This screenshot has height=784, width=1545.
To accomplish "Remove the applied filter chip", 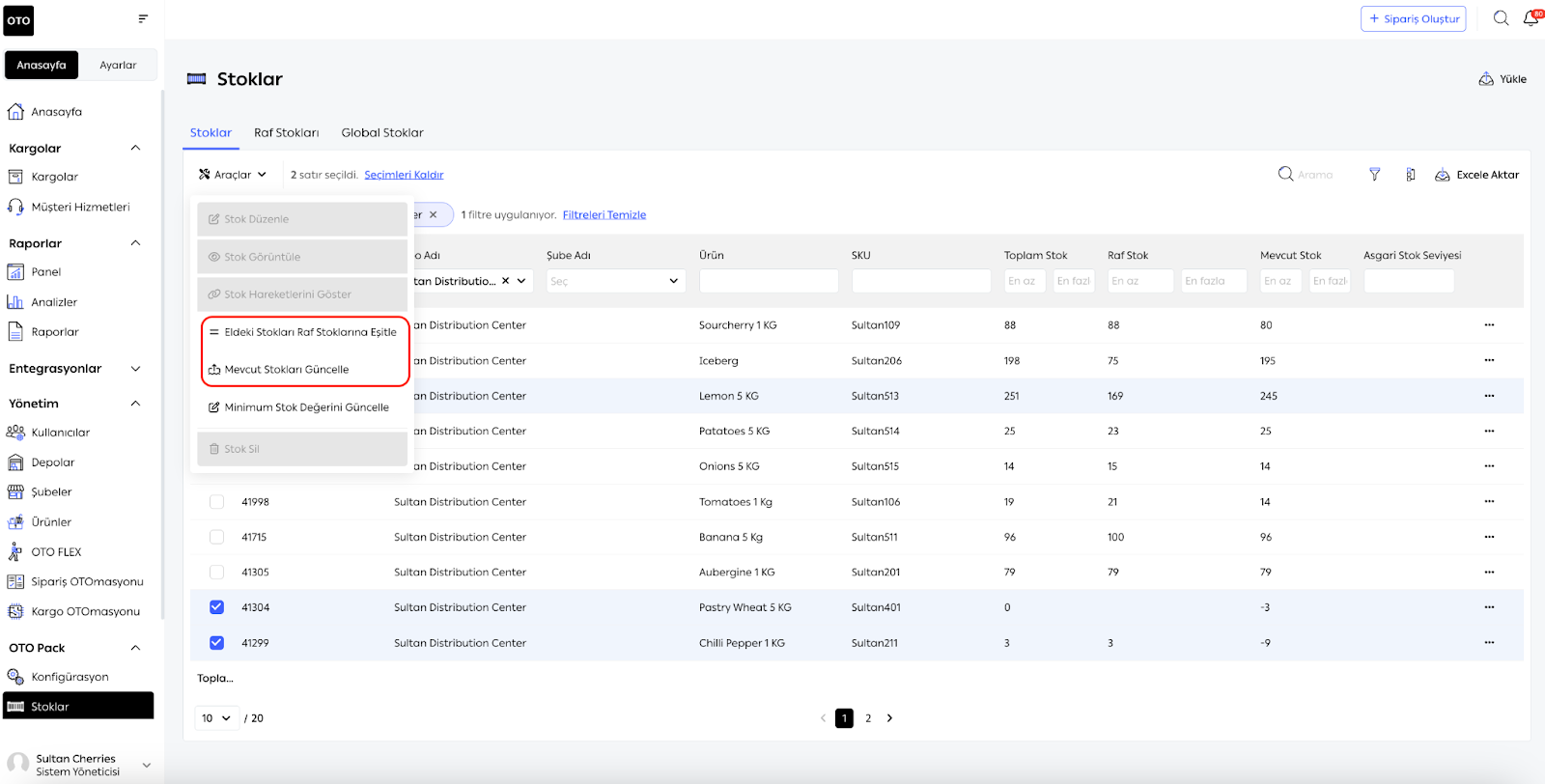I will (x=433, y=215).
